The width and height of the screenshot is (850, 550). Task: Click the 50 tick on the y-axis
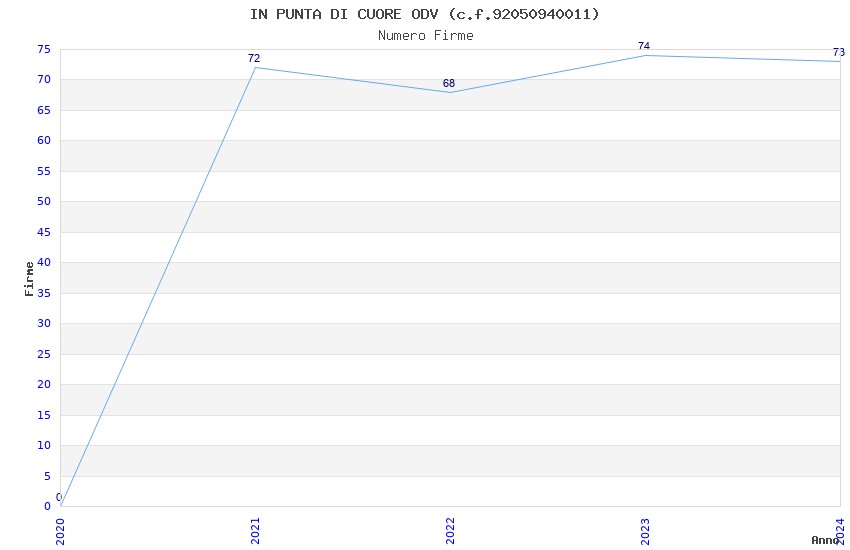(x=43, y=202)
